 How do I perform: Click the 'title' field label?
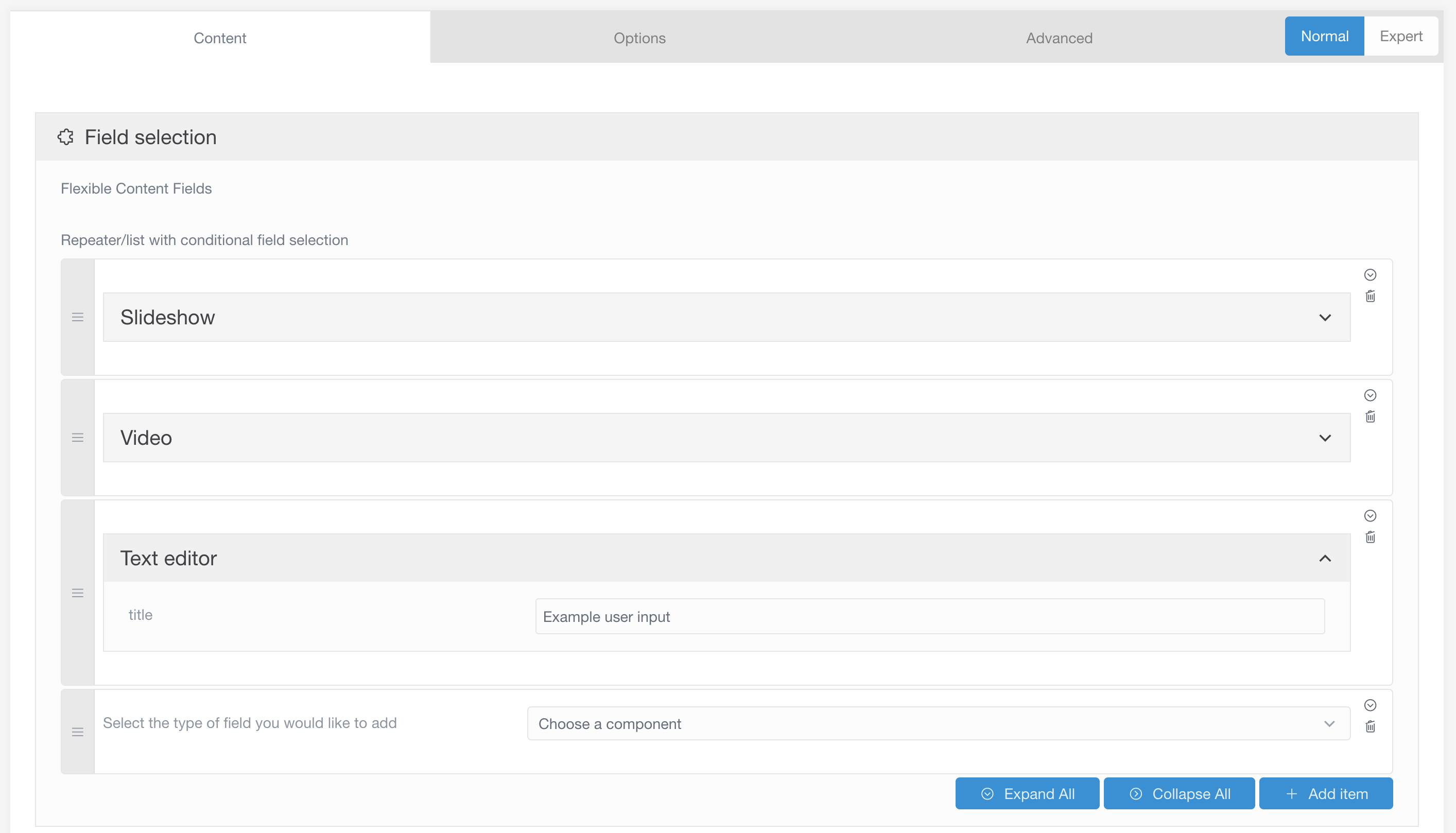pos(140,615)
